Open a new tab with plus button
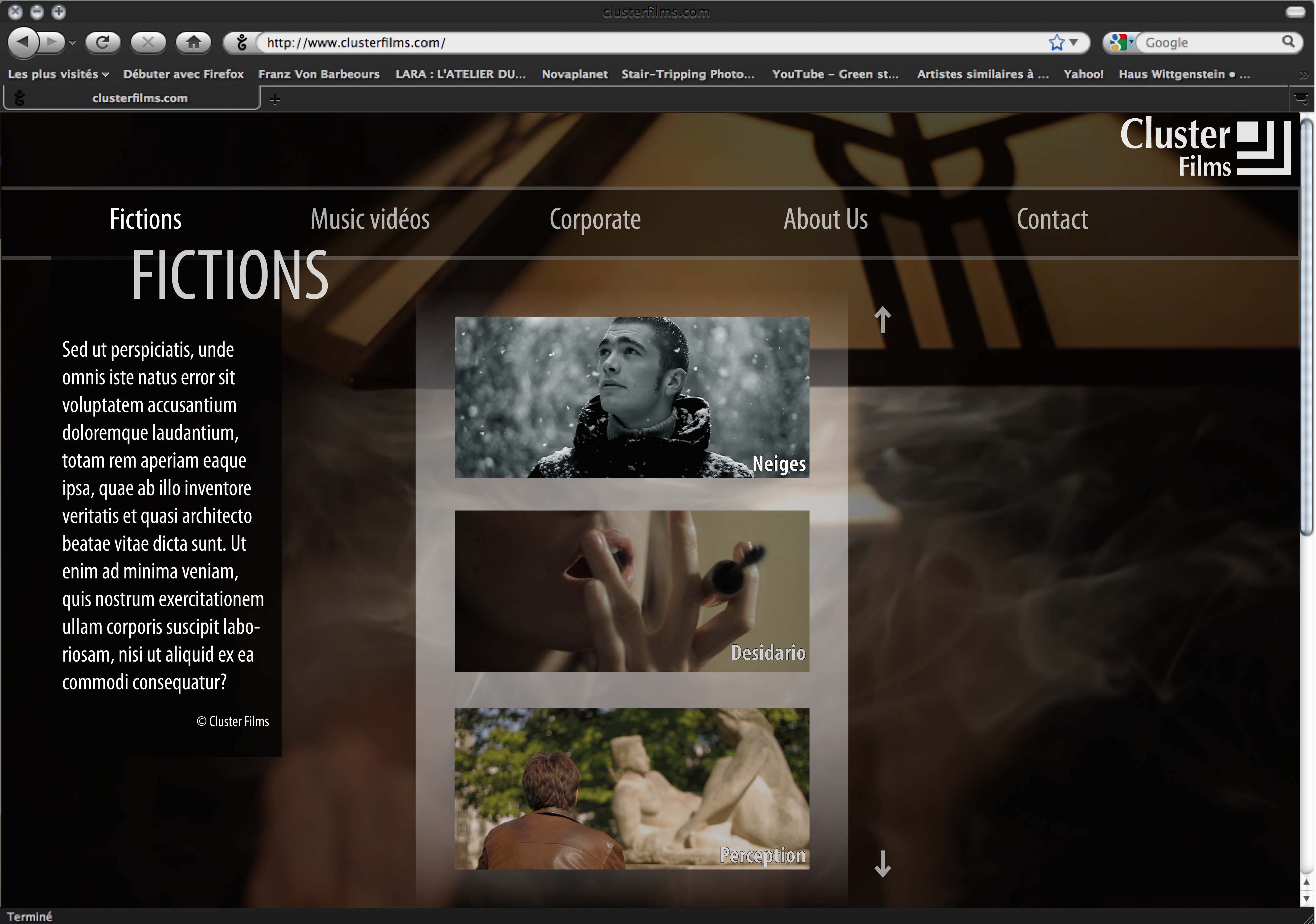This screenshot has width=1316, height=924. point(275,100)
